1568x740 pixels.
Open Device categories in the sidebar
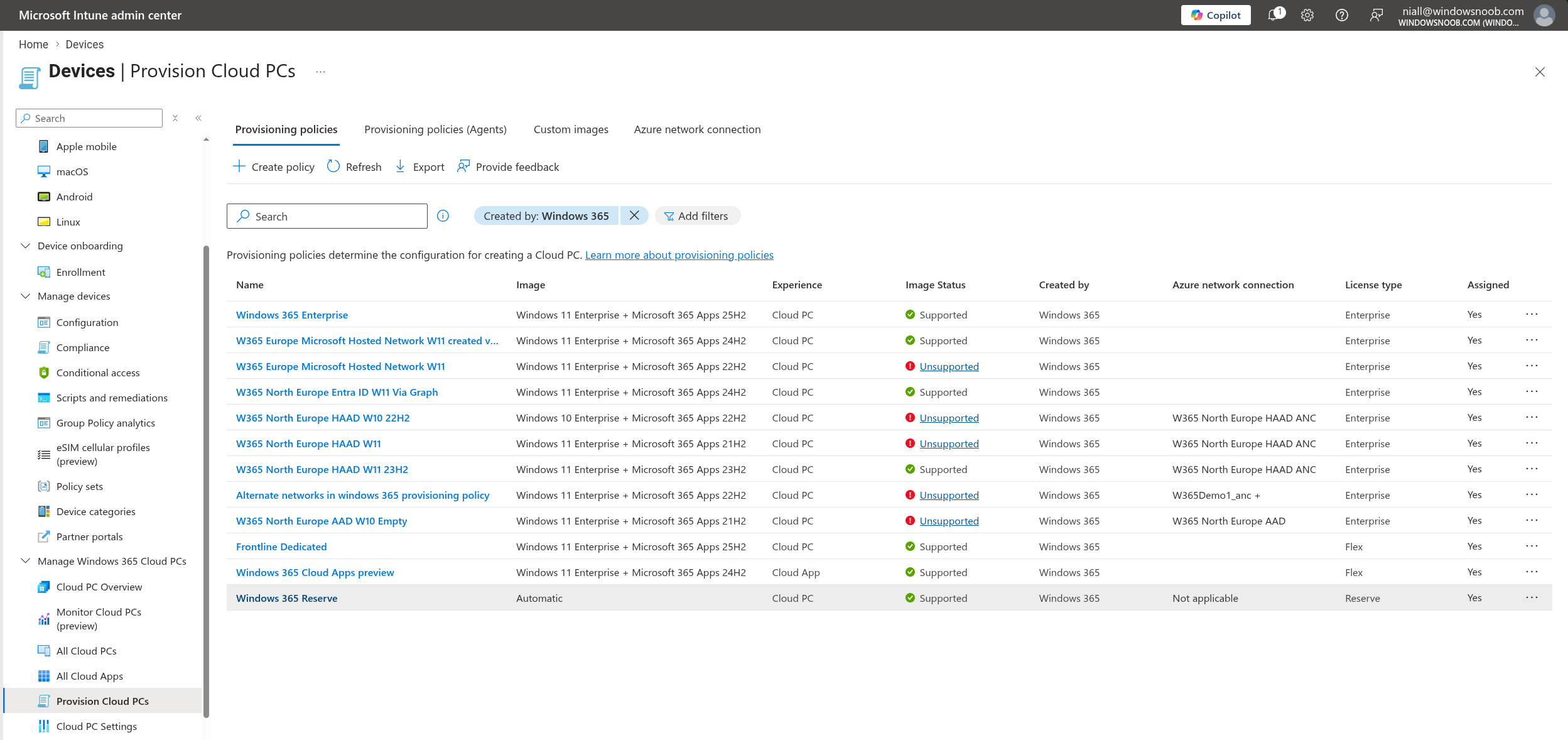click(95, 511)
